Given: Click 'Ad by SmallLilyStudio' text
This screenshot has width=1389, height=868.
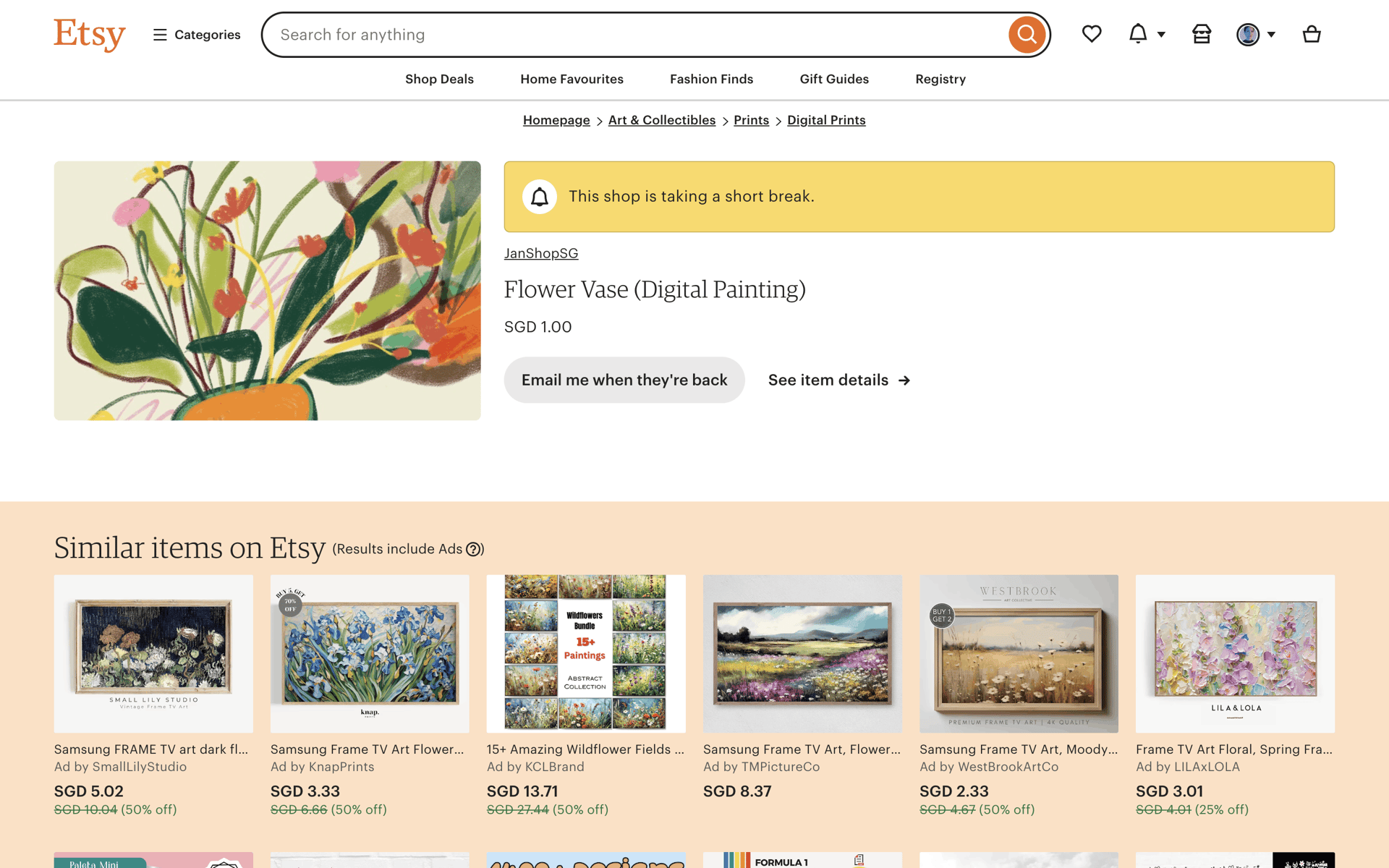Looking at the screenshot, I should (120, 767).
